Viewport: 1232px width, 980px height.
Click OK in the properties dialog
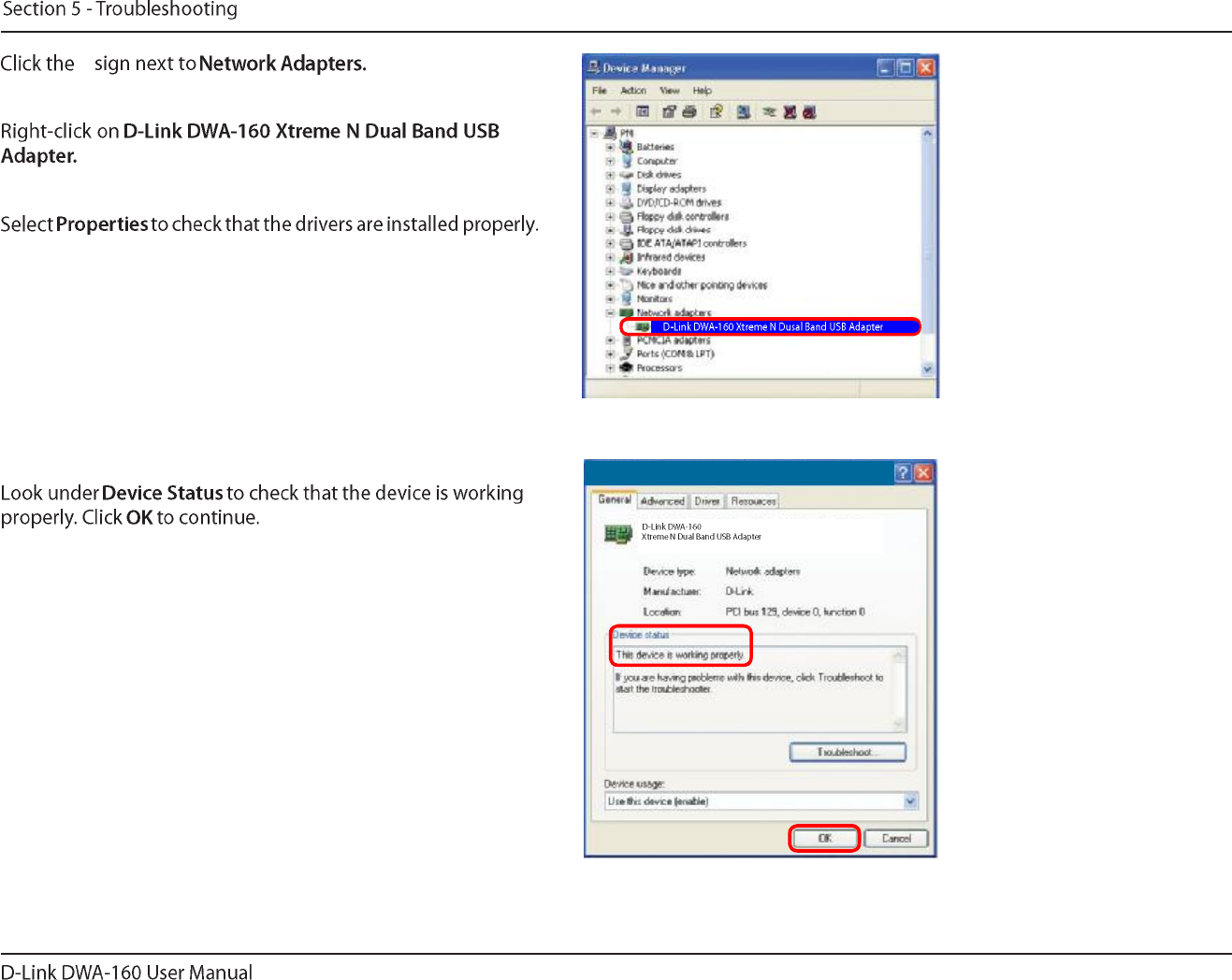pos(824,838)
